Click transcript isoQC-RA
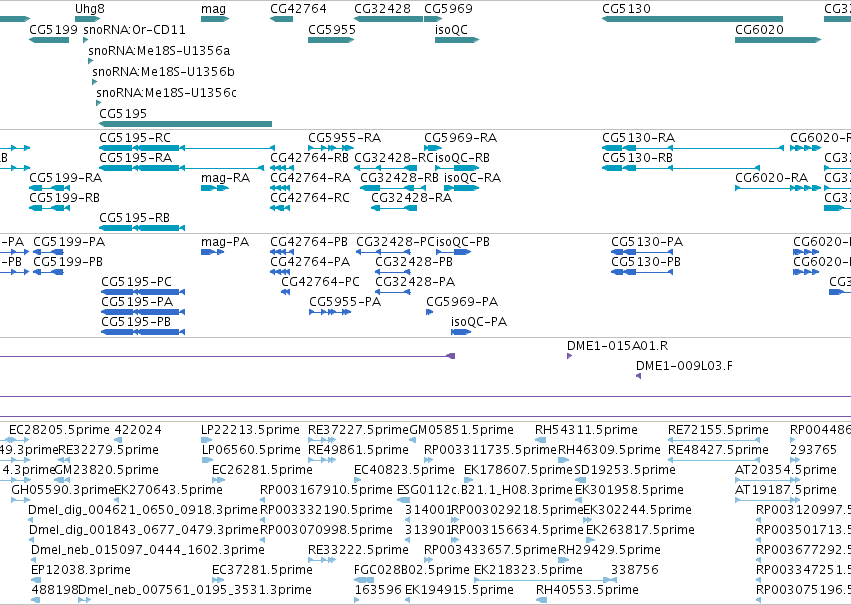851x605 pixels. (461, 188)
